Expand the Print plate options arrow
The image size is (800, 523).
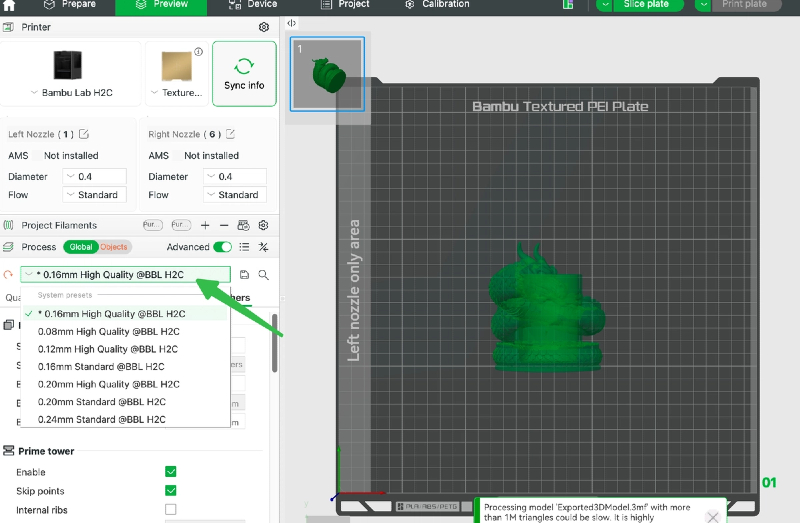[x=704, y=5]
